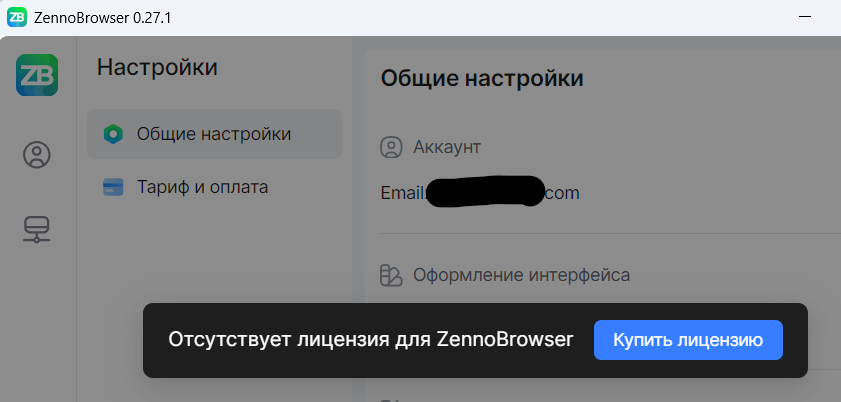The image size is (841, 402).
Task: Click the blue card icon for billing
Action: pos(113,187)
